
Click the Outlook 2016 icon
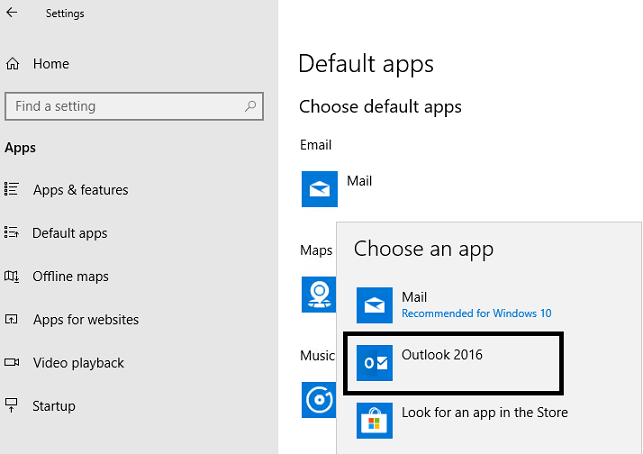[374, 363]
